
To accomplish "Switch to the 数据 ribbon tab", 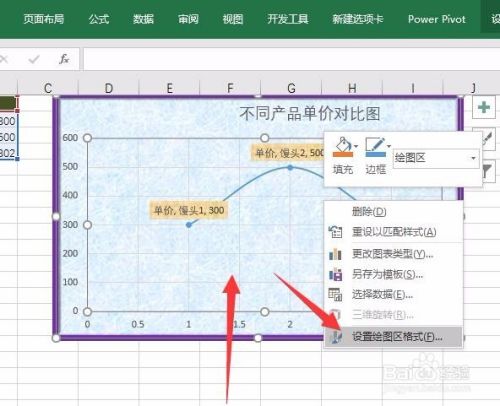I will click(x=143, y=19).
